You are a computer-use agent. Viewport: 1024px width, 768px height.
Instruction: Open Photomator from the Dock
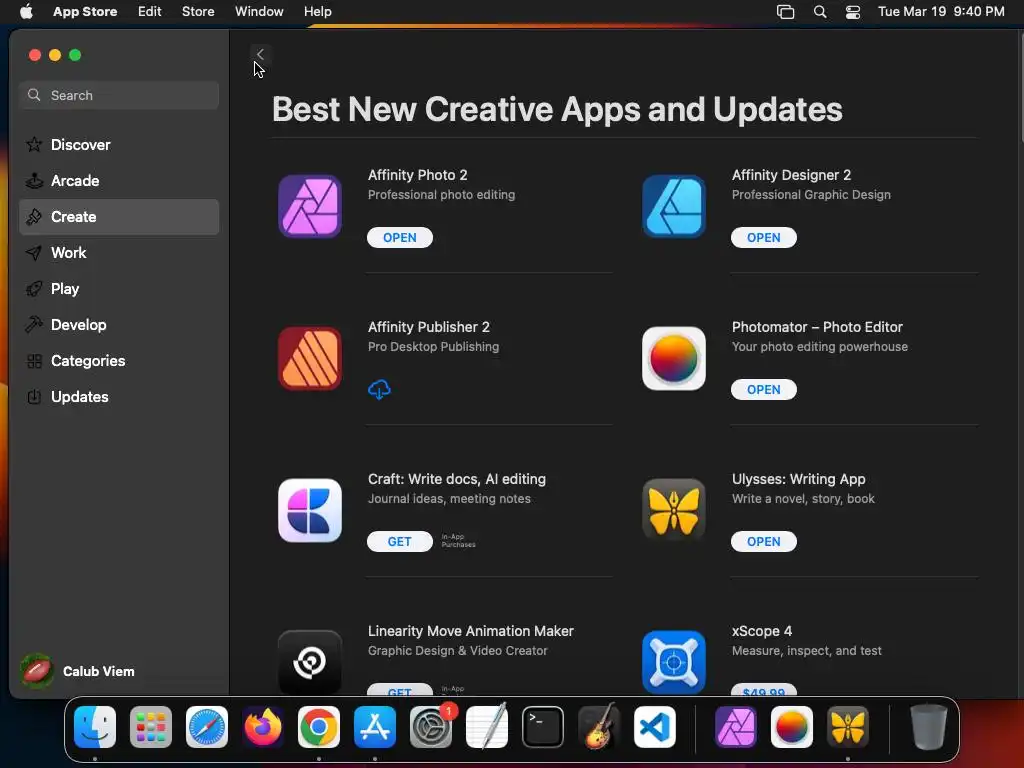pos(792,727)
